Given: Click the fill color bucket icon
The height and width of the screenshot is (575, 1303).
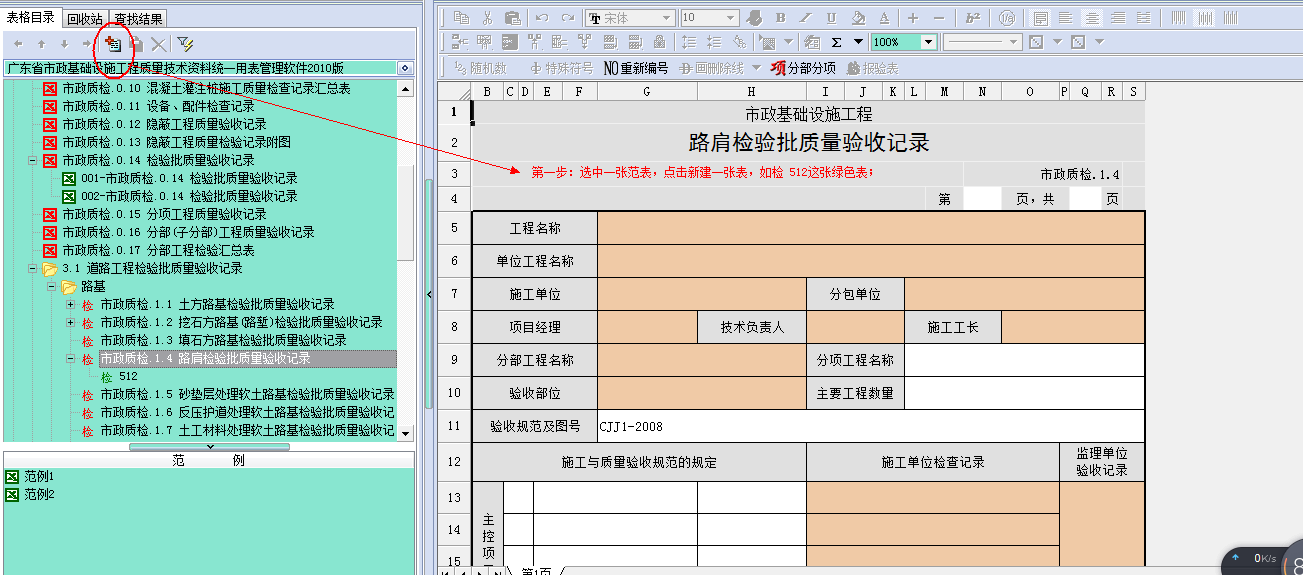Looking at the screenshot, I should coord(857,18).
